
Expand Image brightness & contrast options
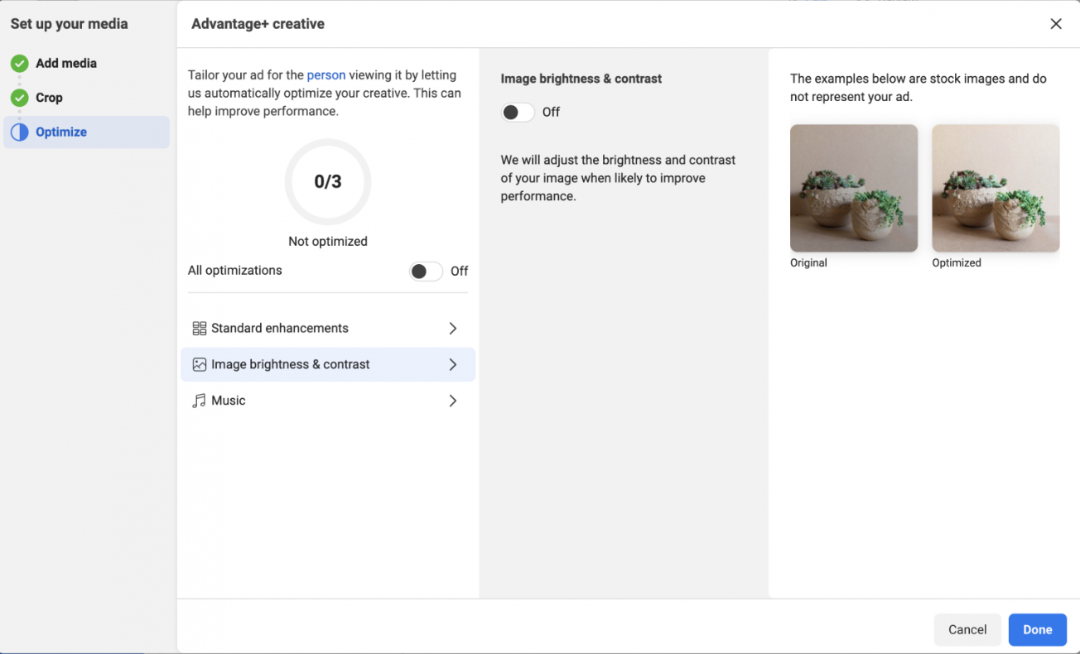(x=453, y=364)
